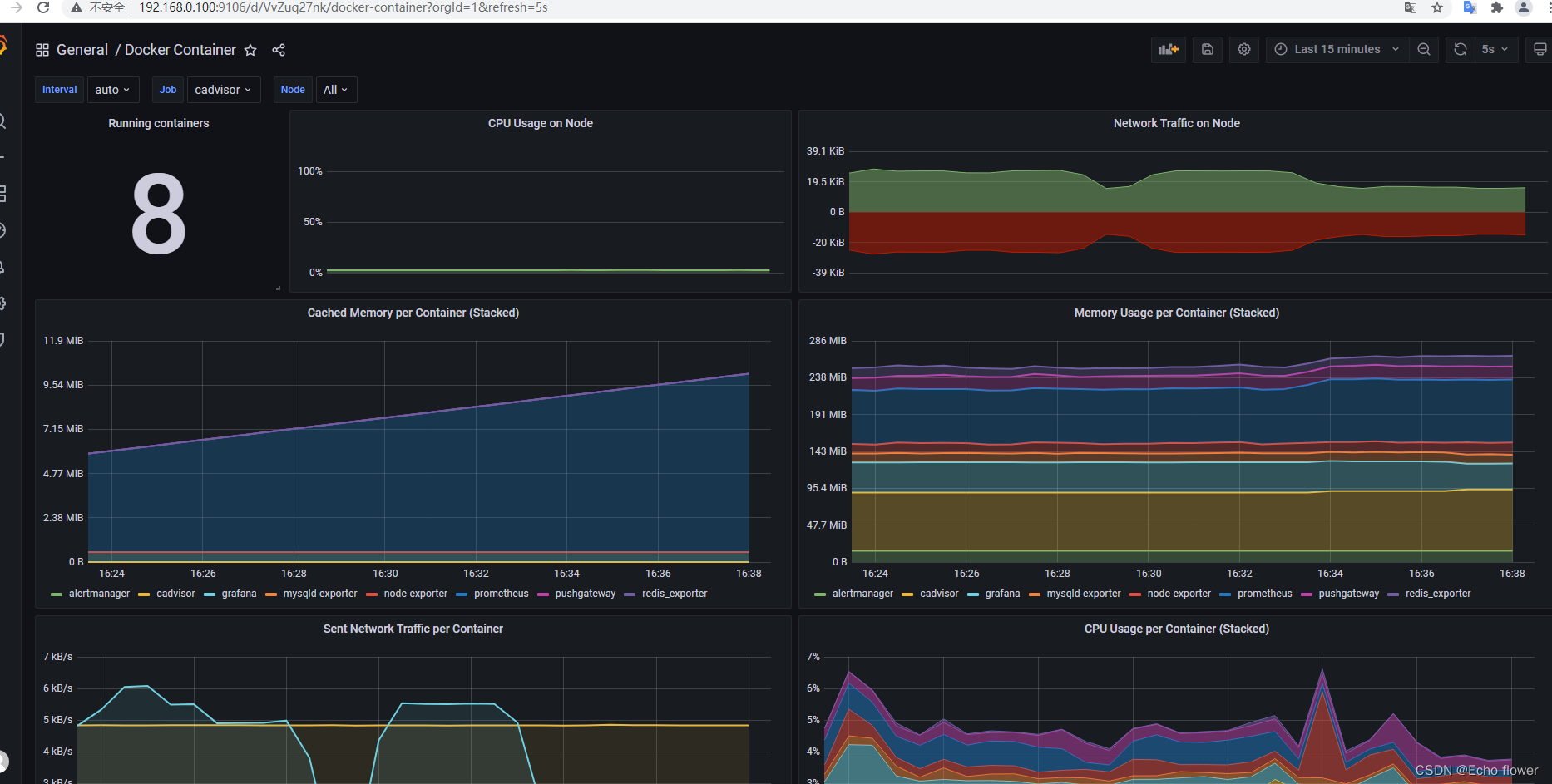Go to General folder breadcrumb
Viewport: 1552px width, 784px height.
[82, 50]
